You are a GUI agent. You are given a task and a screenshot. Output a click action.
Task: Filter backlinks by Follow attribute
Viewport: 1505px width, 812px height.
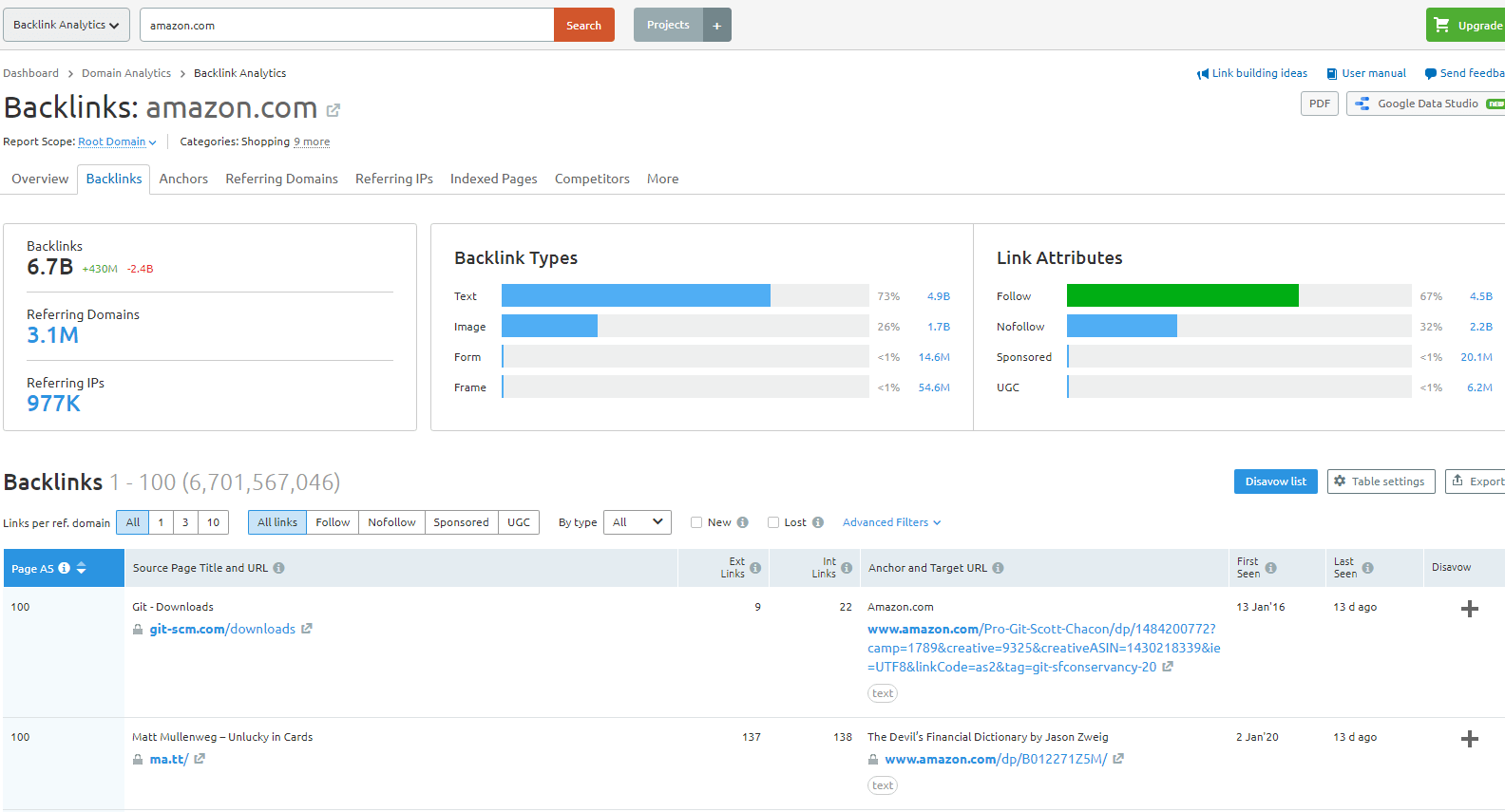pos(333,522)
